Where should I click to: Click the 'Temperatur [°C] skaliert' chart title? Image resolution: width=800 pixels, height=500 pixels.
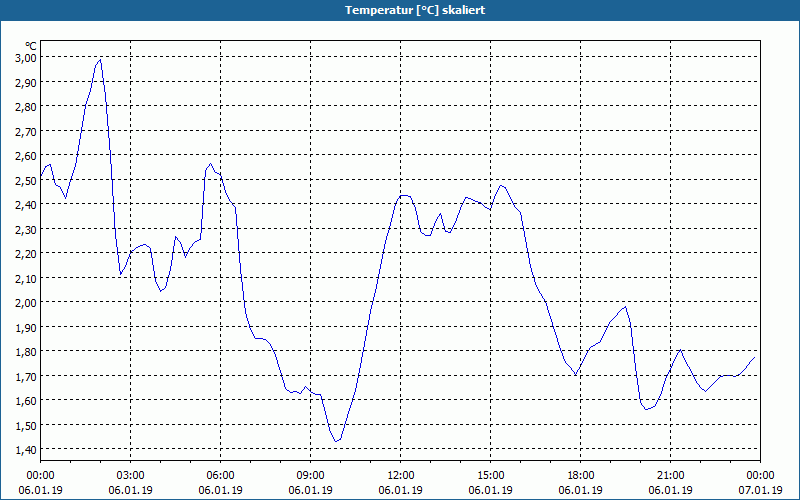point(415,10)
